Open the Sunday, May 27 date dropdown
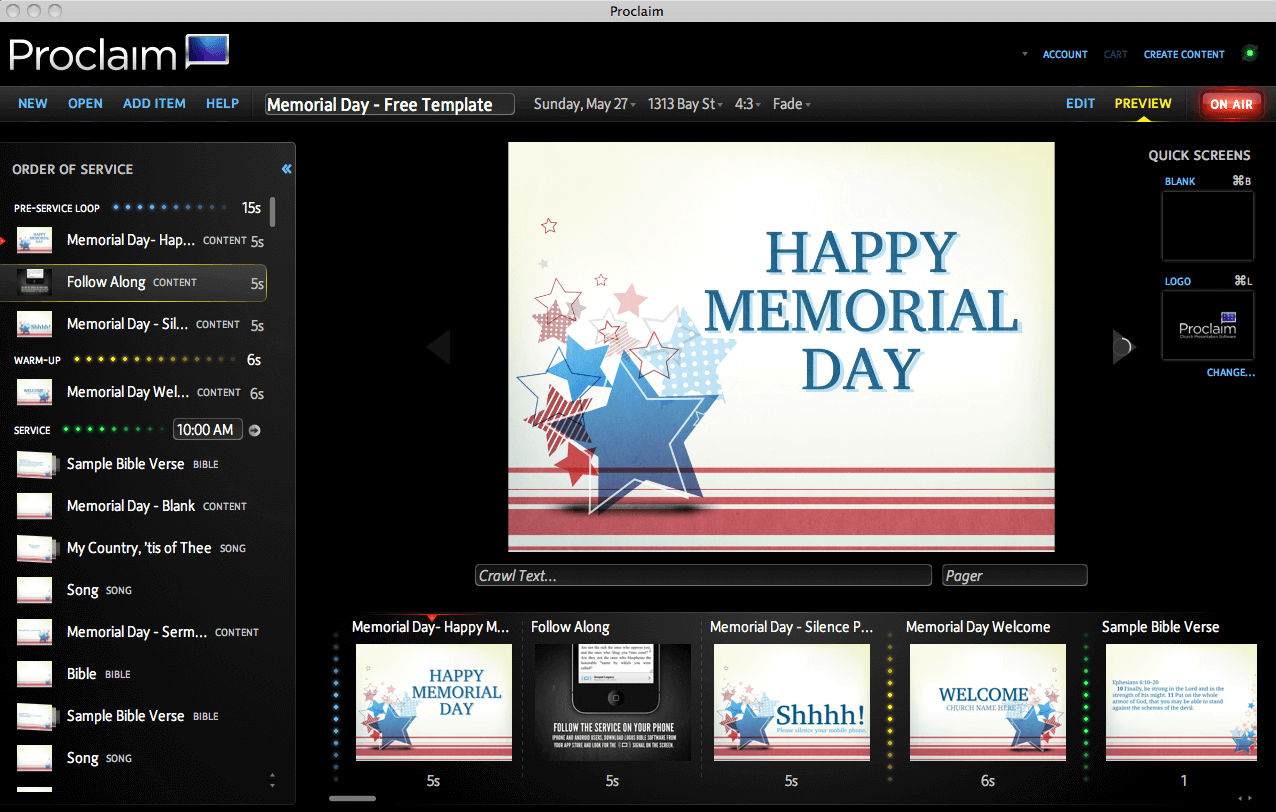1276x812 pixels. click(x=585, y=104)
